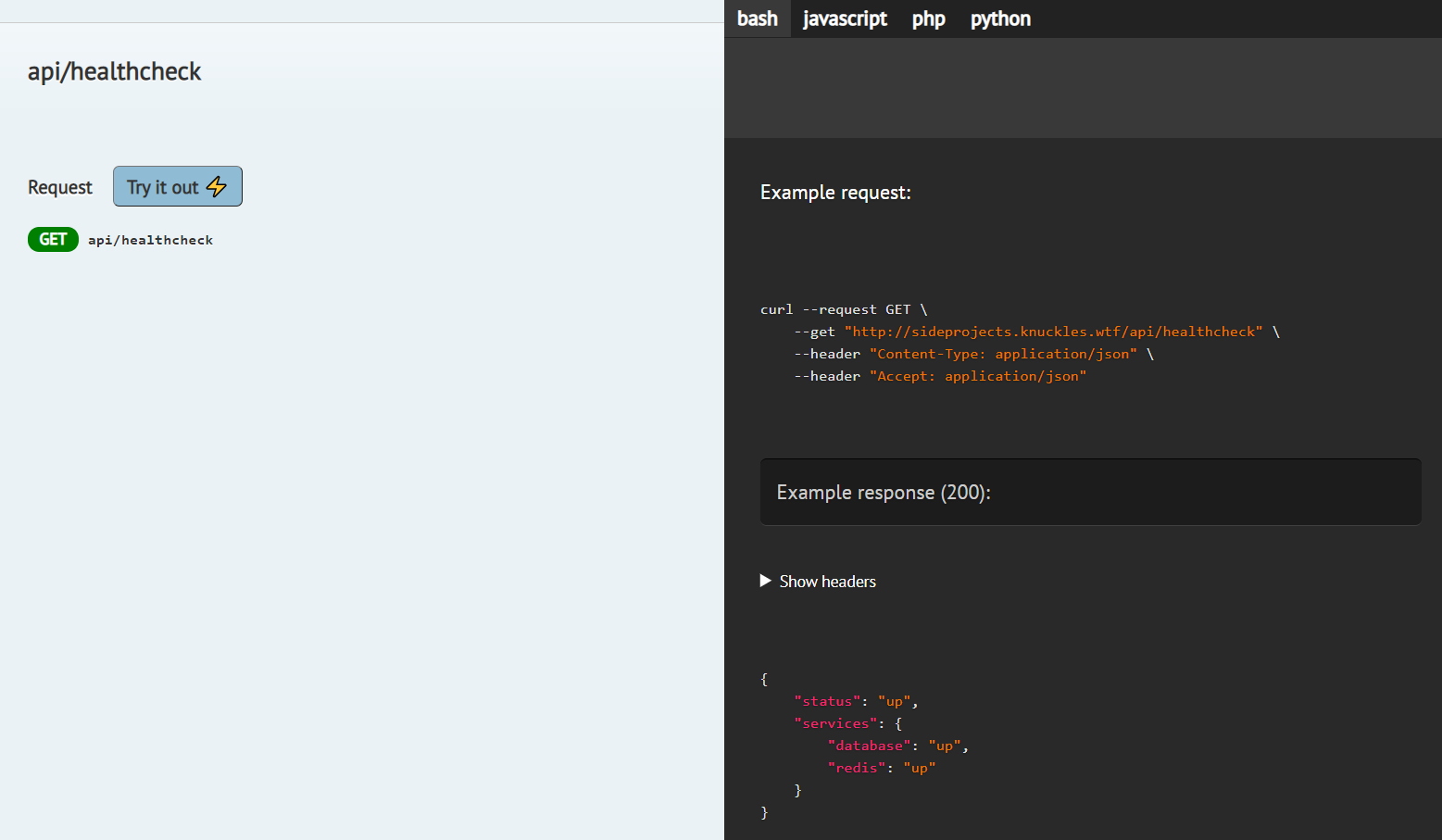The width and height of the screenshot is (1442, 840).
Task: Click the Request label
Action: (x=60, y=187)
